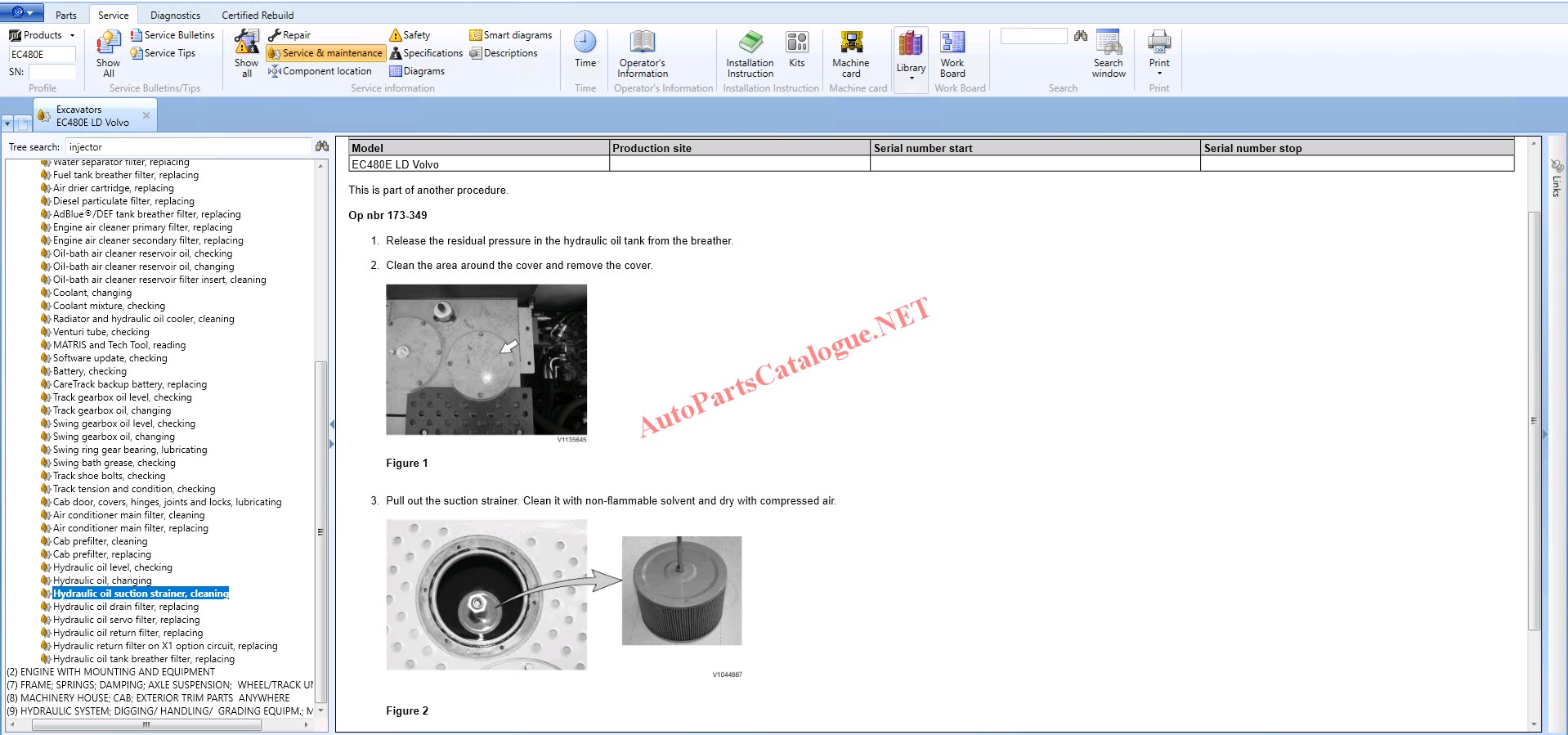Toggle the Safety filter button
Screen dimensions: 1568x735
pos(410,35)
